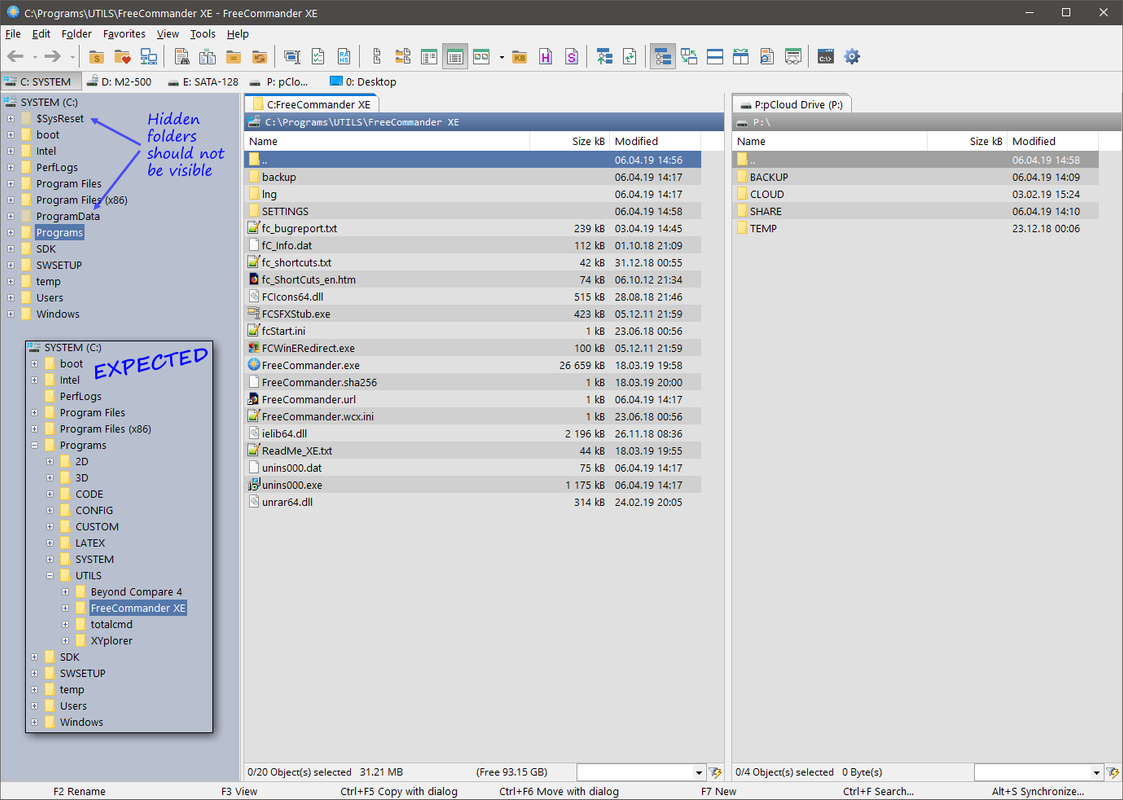The height and width of the screenshot is (800, 1123).
Task: Select drive E: SATA-128
Action: click(203, 82)
